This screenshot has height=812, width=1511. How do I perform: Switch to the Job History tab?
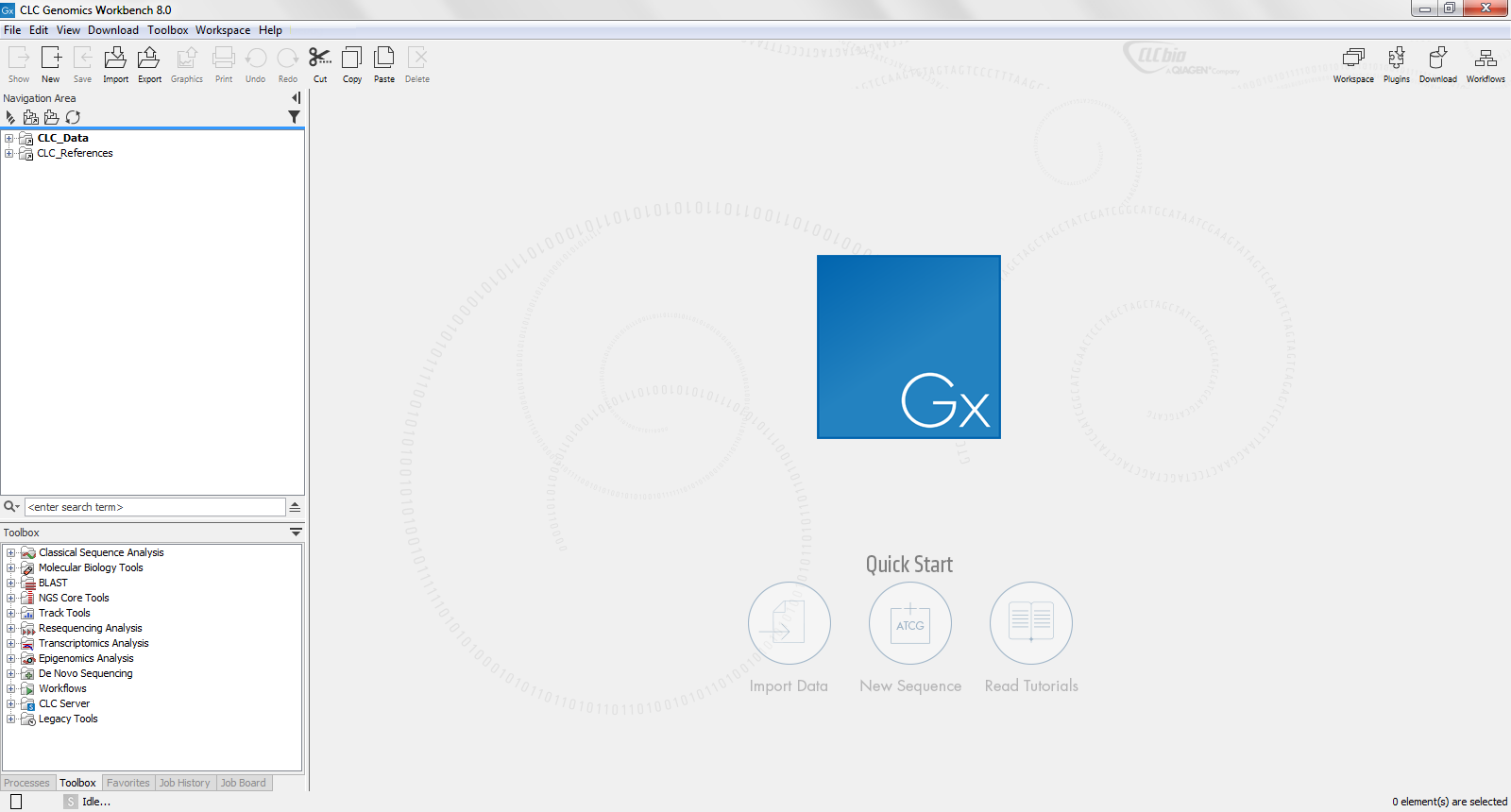pyautogui.click(x=185, y=783)
